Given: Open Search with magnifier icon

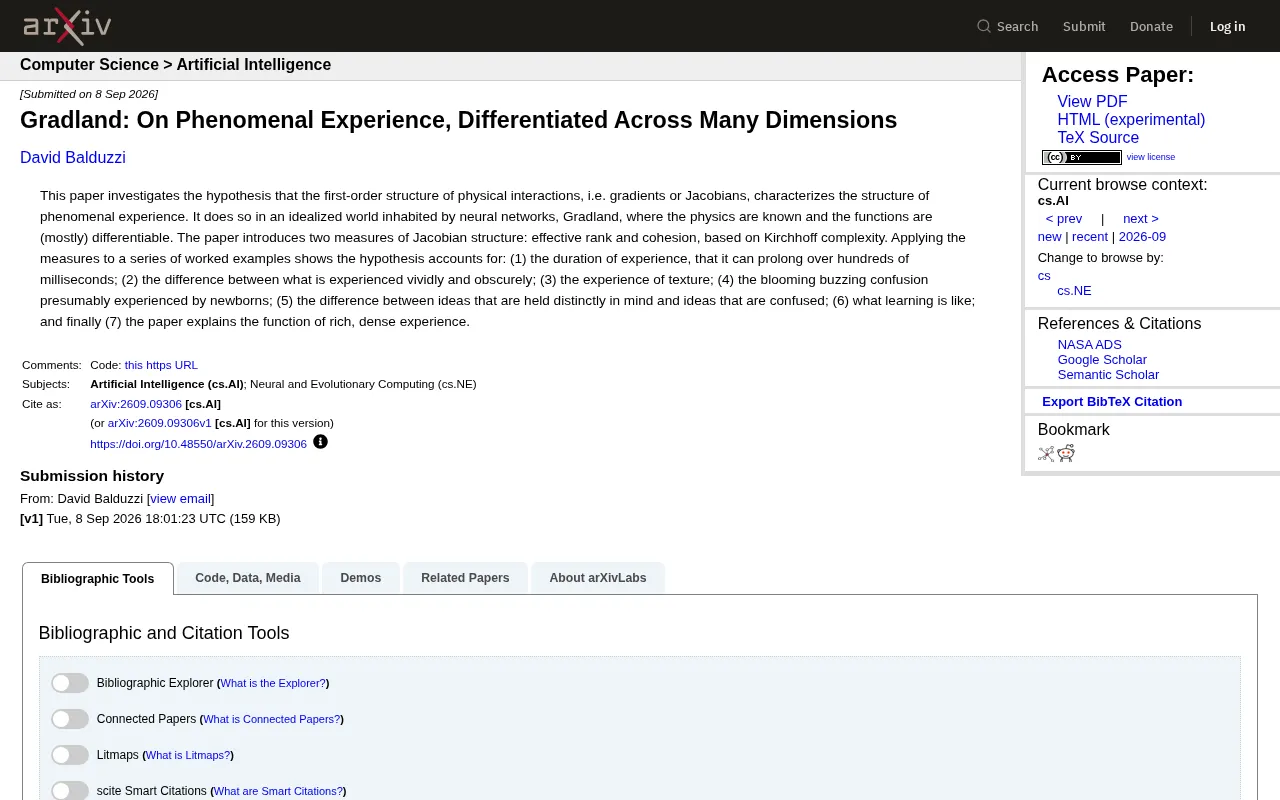Looking at the screenshot, I should [1008, 26].
